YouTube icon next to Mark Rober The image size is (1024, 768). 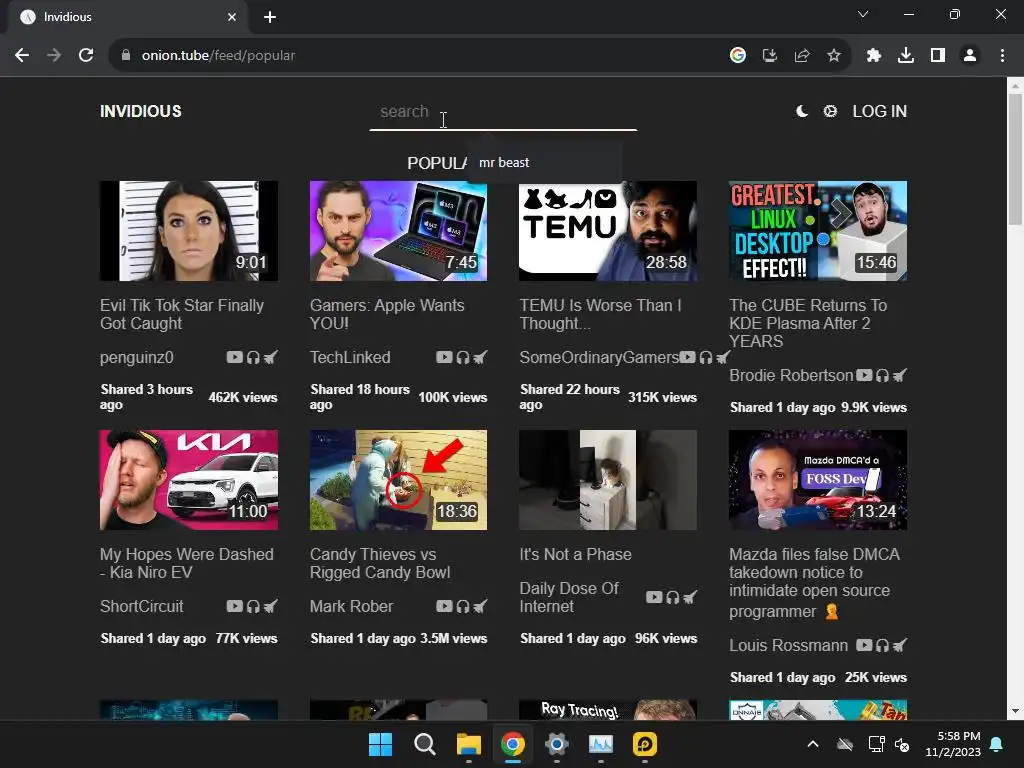(x=444, y=606)
